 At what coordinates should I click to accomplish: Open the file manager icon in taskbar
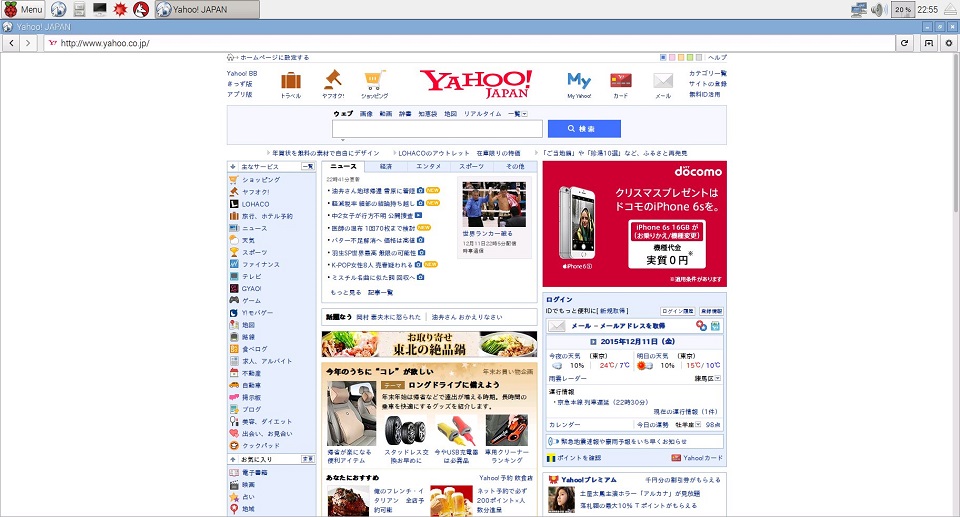click(x=79, y=9)
